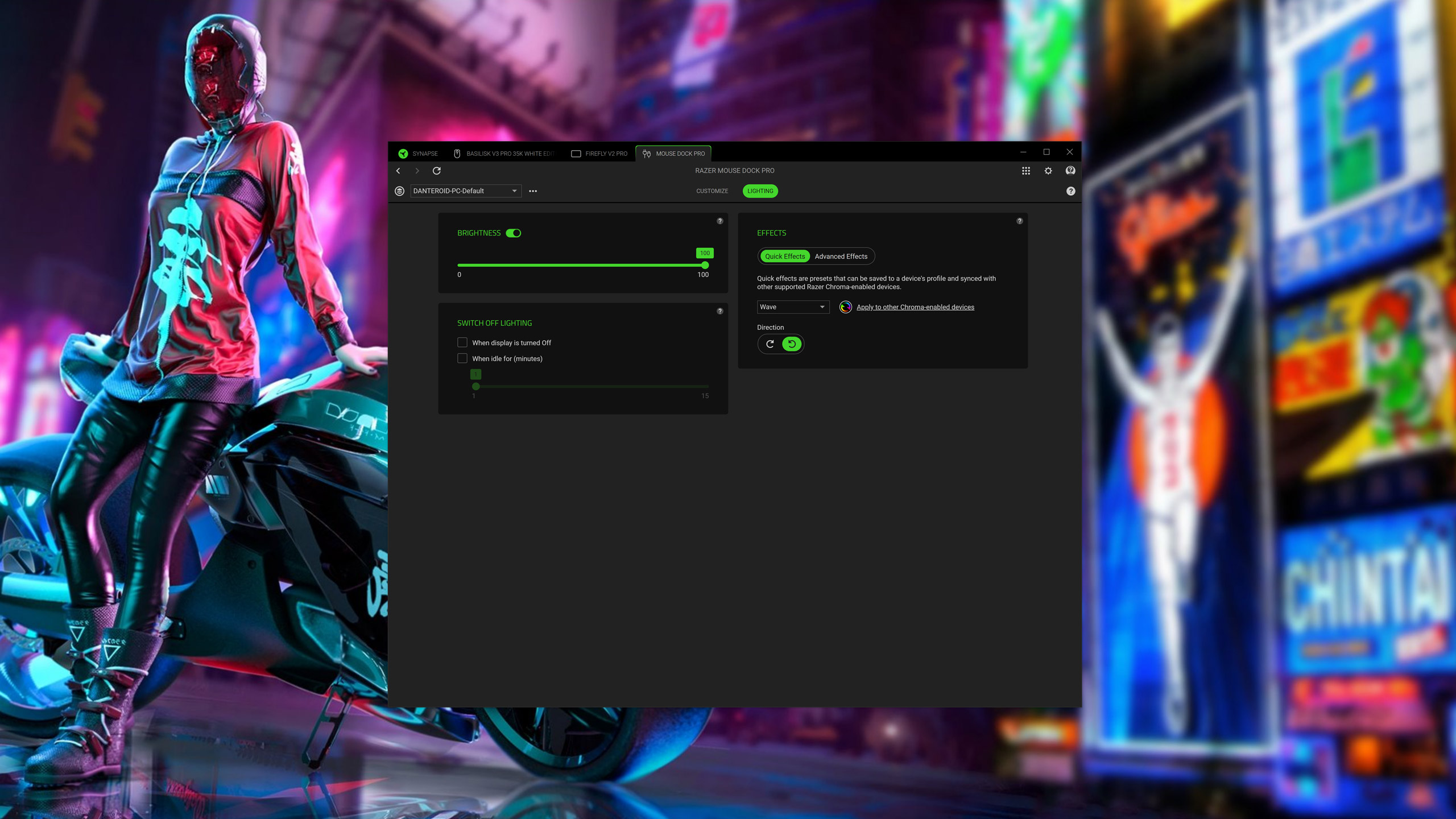The image size is (1456, 819).
Task: Click the dock icon on Mouse Dock Pro tab
Action: point(647,154)
